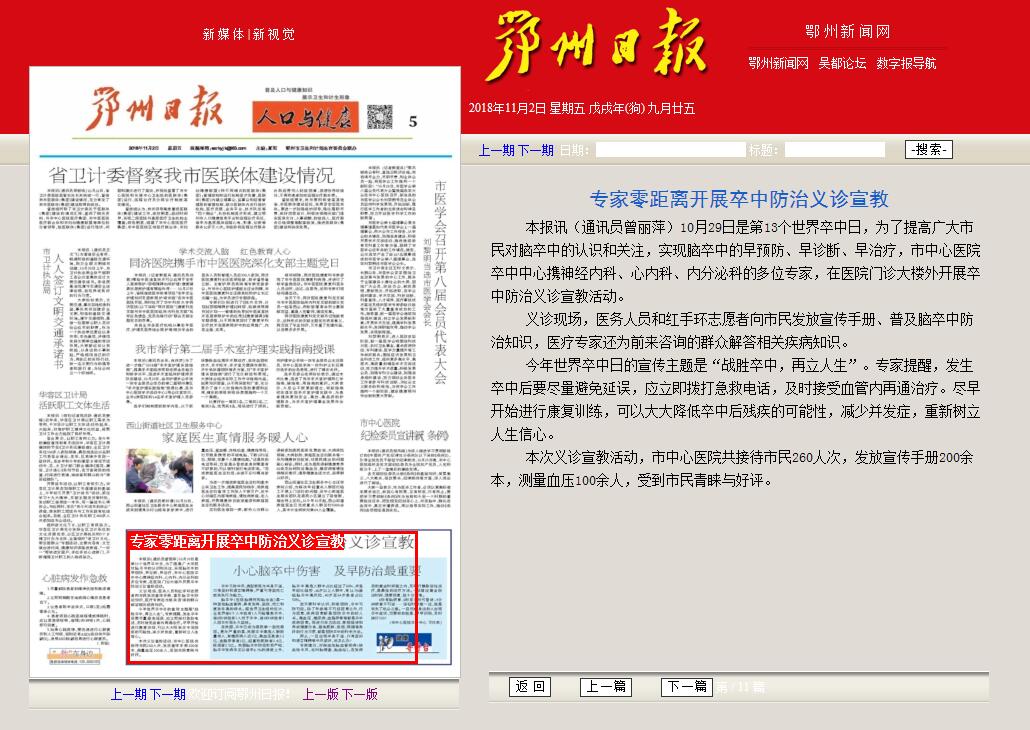Image resolution: width=1030 pixels, height=730 pixels.
Task: Open the 鄂州新闻网 link beside 吴都论坛
Action: click(778, 63)
